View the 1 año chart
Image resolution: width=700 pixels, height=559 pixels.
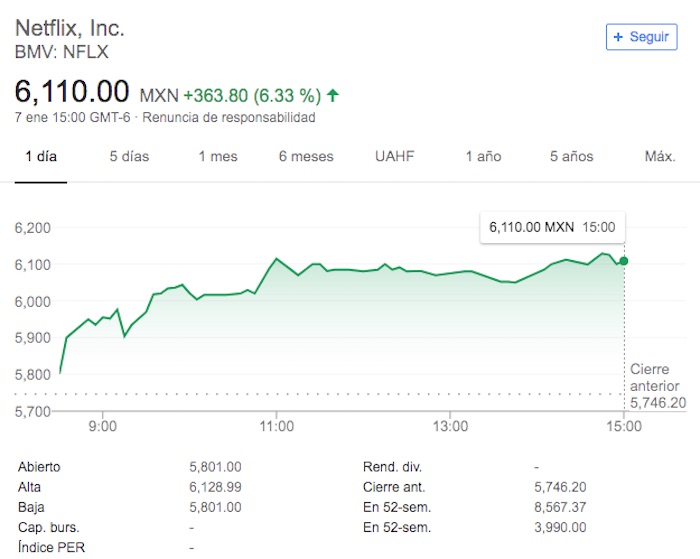pyautogui.click(x=483, y=156)
